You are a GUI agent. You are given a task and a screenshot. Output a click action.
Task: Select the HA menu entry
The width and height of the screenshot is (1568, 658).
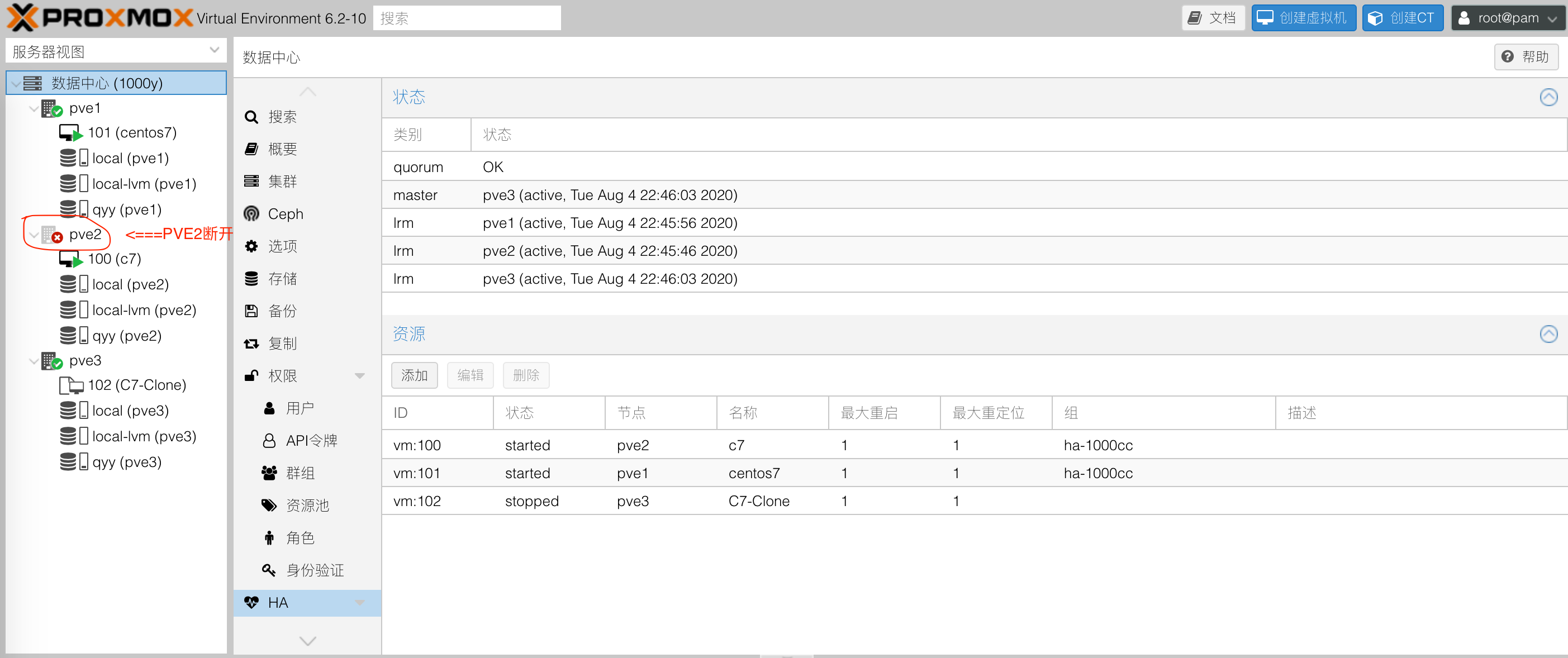coord(307,603)
